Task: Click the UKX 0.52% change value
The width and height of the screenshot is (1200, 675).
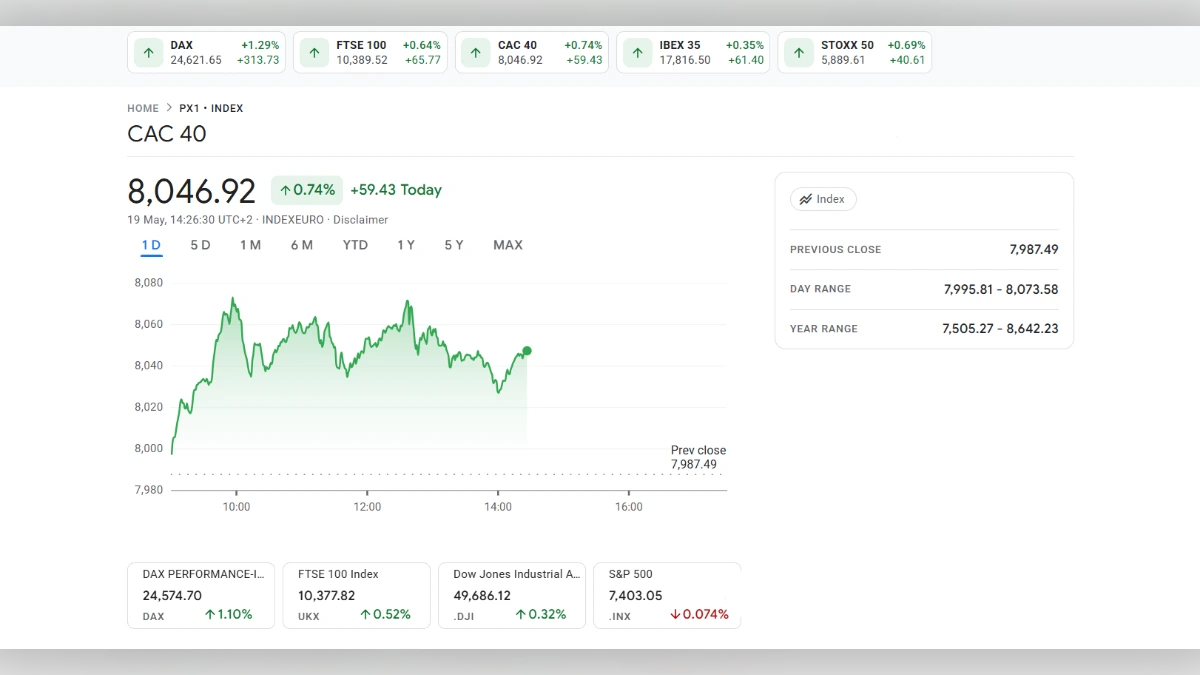Action: pos(385,614)
